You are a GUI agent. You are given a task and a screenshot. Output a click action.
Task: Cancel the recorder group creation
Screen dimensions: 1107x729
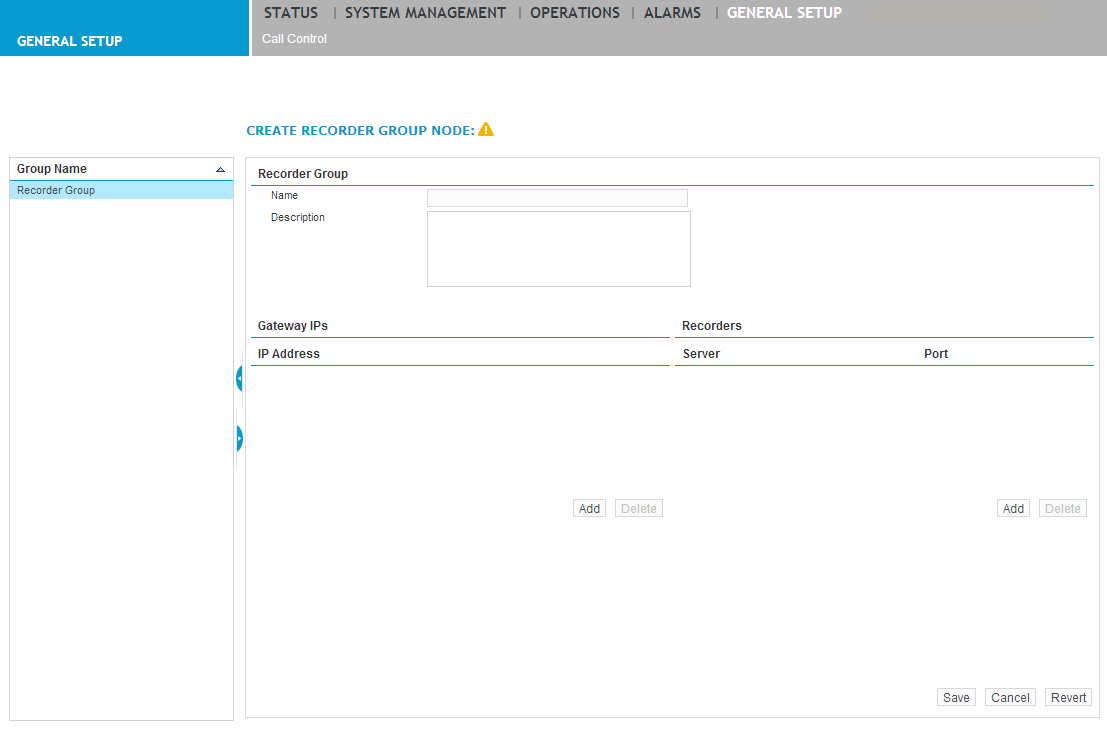1009,697
